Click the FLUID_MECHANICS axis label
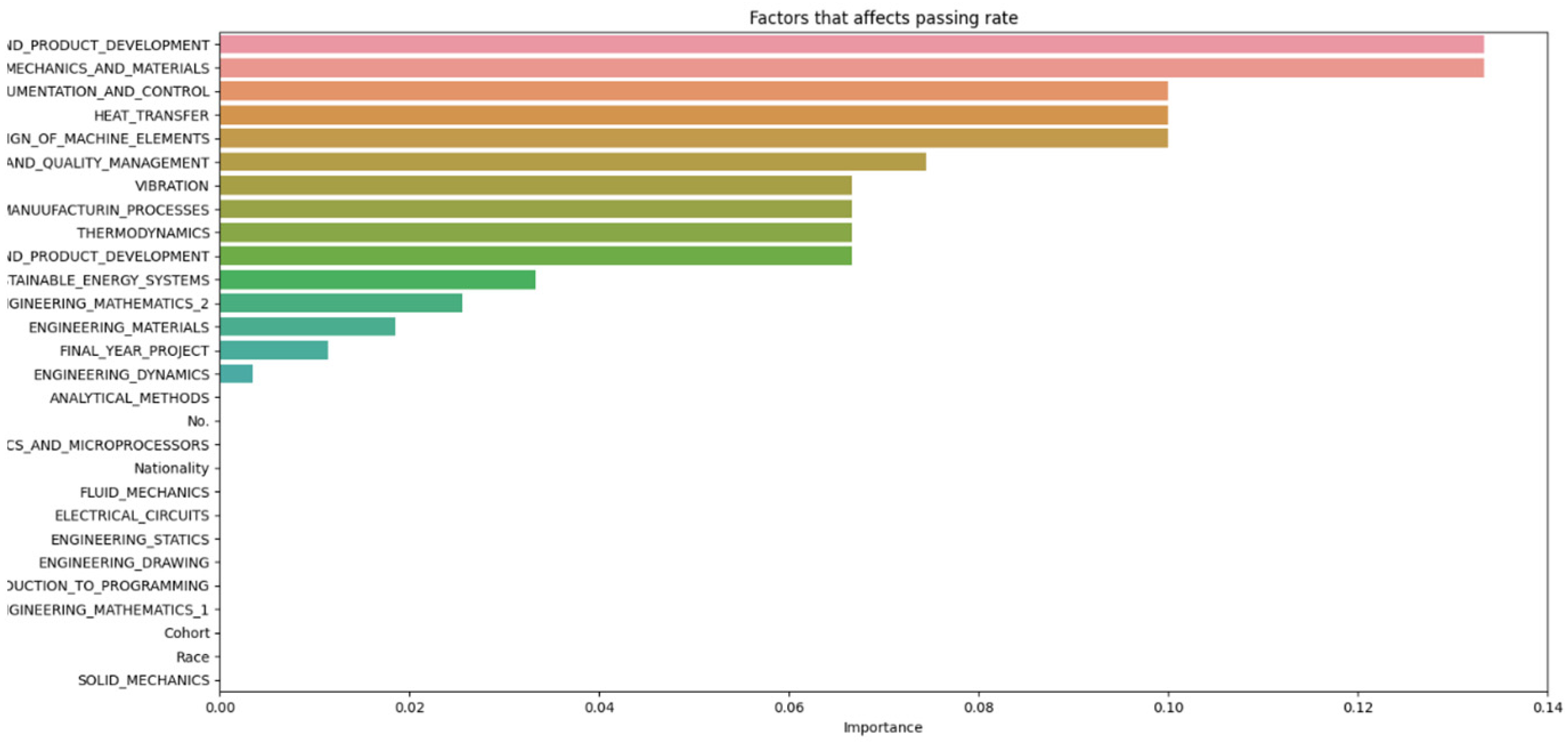 coord(144,492)
